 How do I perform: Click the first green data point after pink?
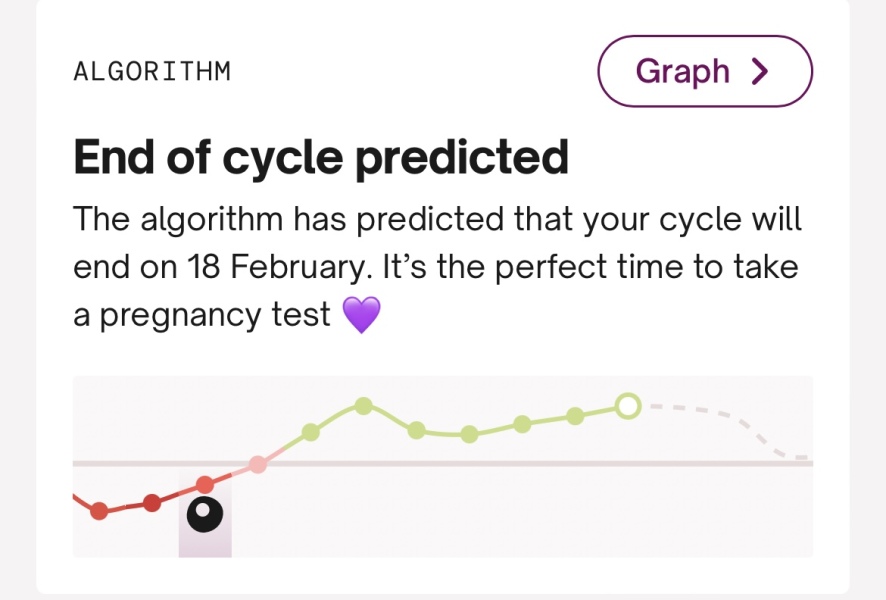pos(311,432)
